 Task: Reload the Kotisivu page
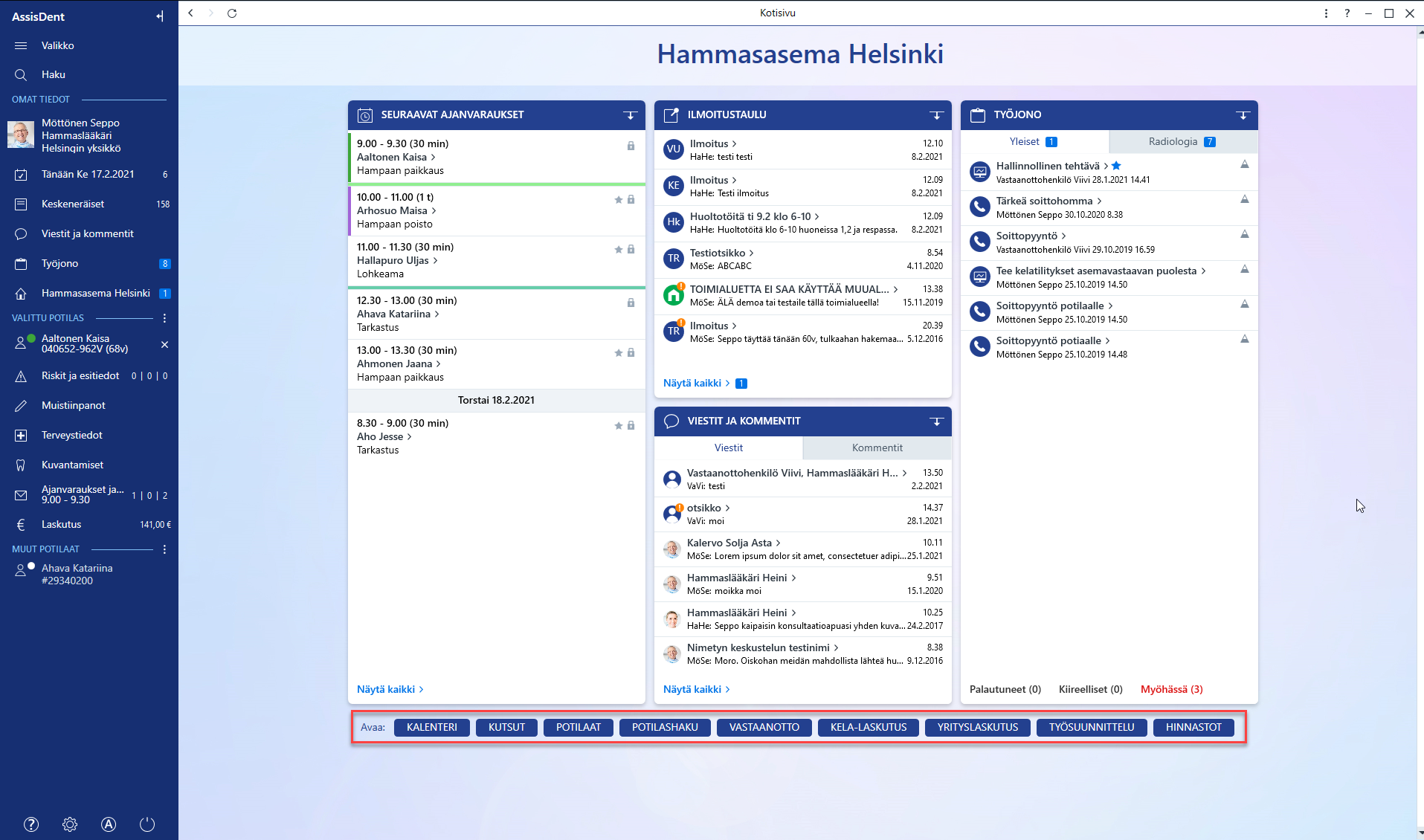click(232, 13)
